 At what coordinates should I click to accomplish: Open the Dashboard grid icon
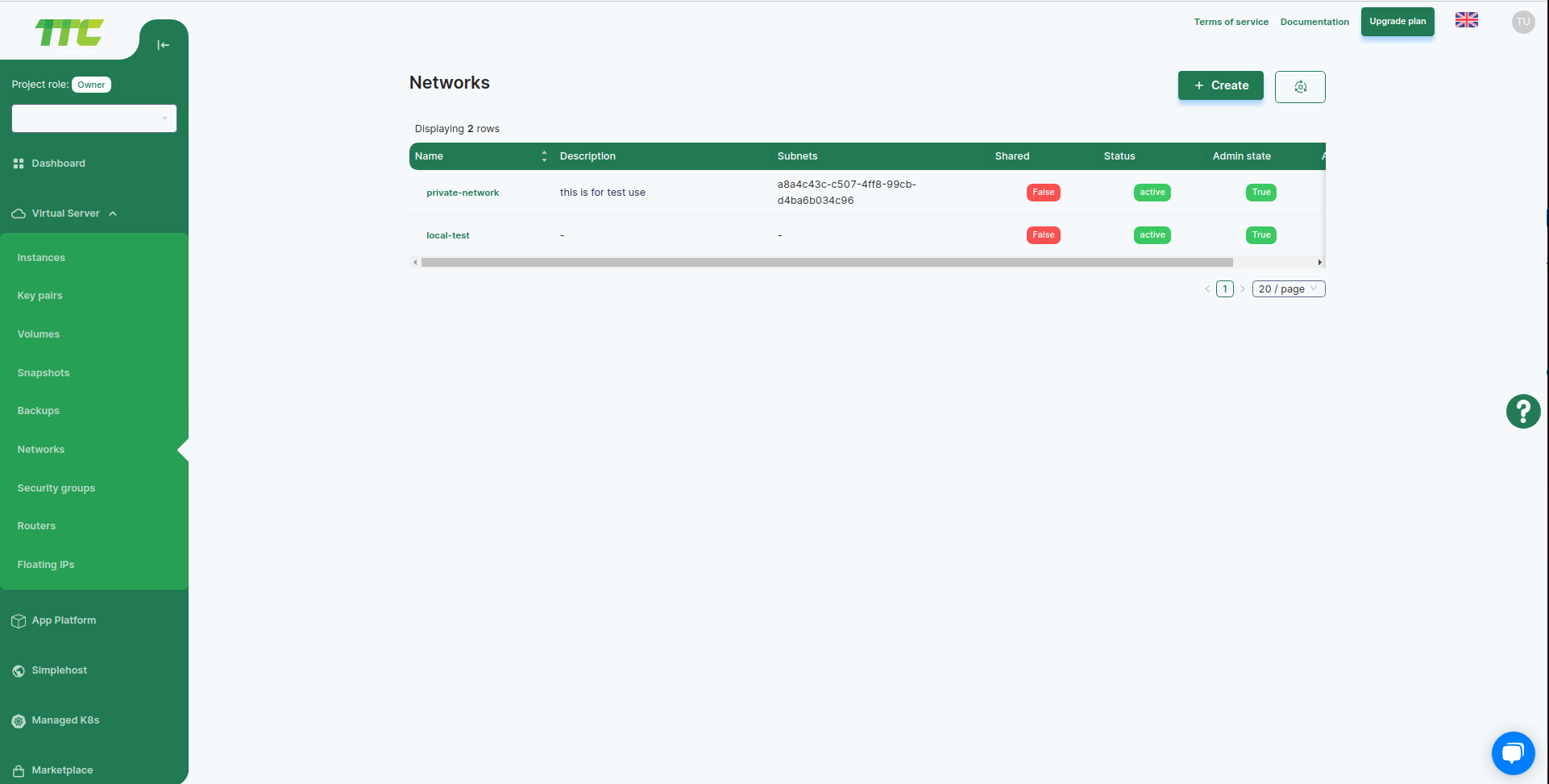tap(19, 164)
